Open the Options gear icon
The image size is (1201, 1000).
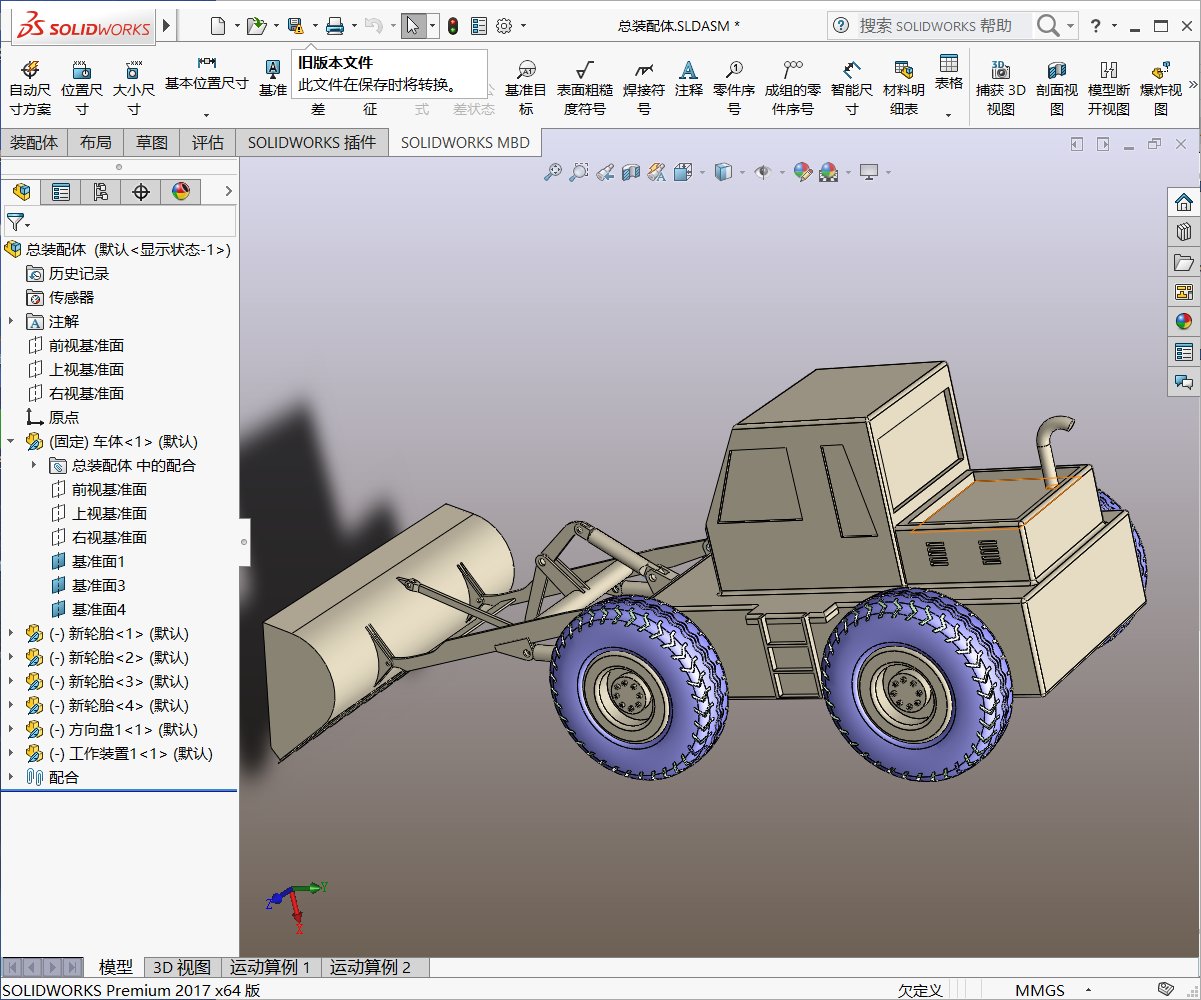(505, 25)
